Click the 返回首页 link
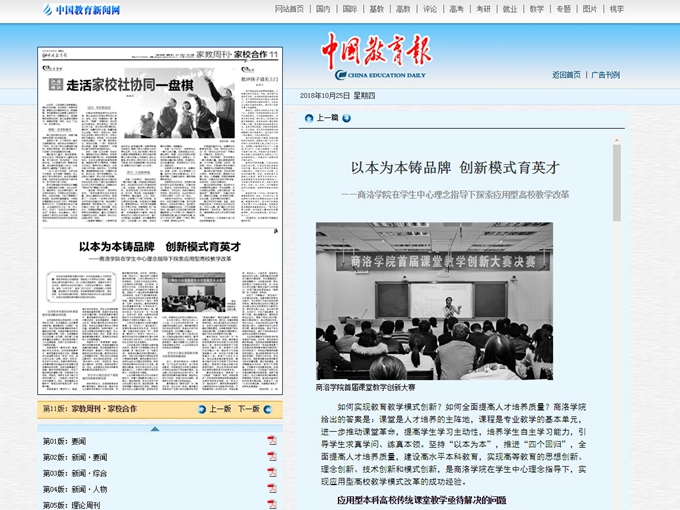The width and height of the screenshot is (680, 510). tap(566, 75)
